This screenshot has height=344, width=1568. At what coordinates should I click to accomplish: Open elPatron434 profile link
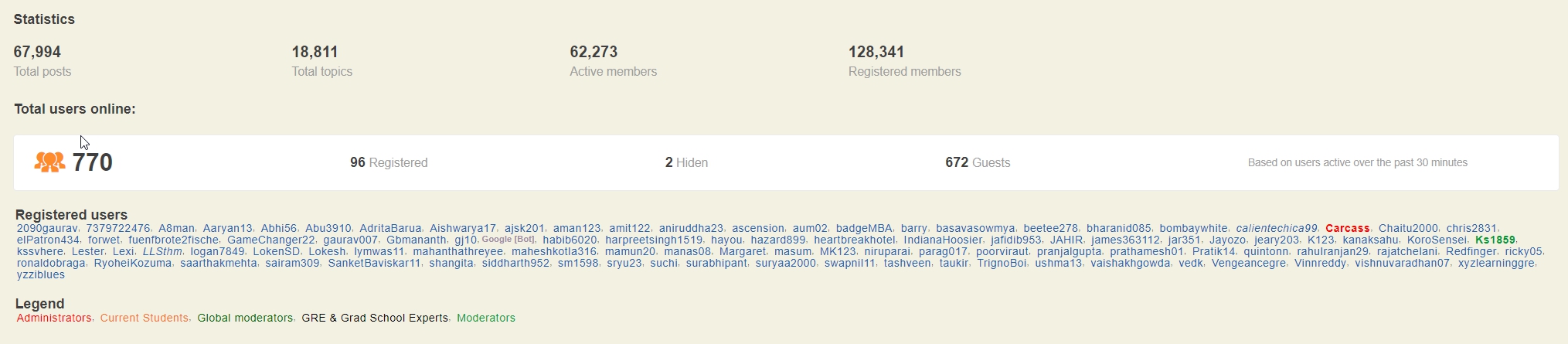[48, 240]
